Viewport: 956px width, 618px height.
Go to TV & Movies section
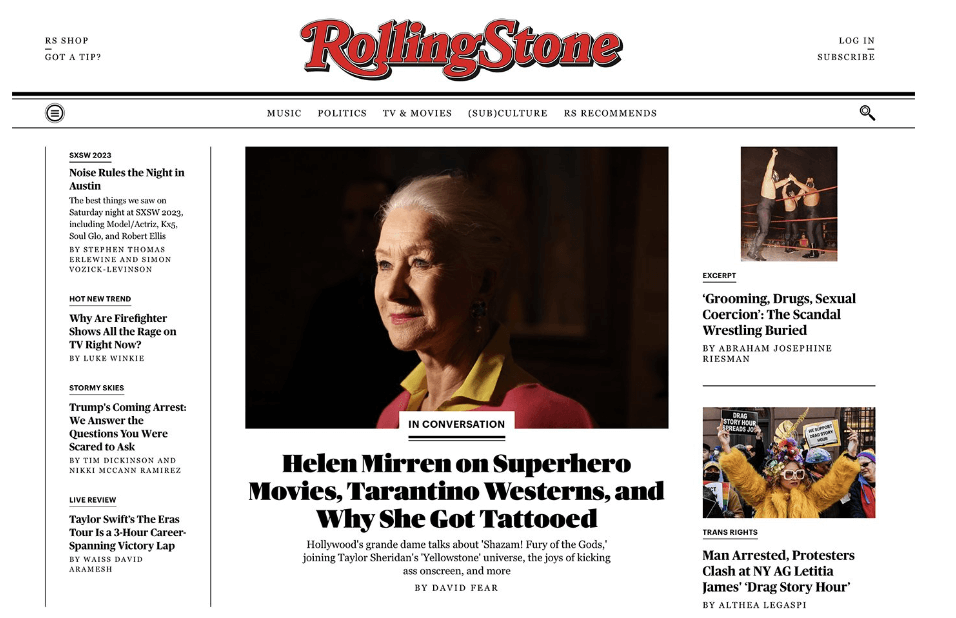point(417,113)
